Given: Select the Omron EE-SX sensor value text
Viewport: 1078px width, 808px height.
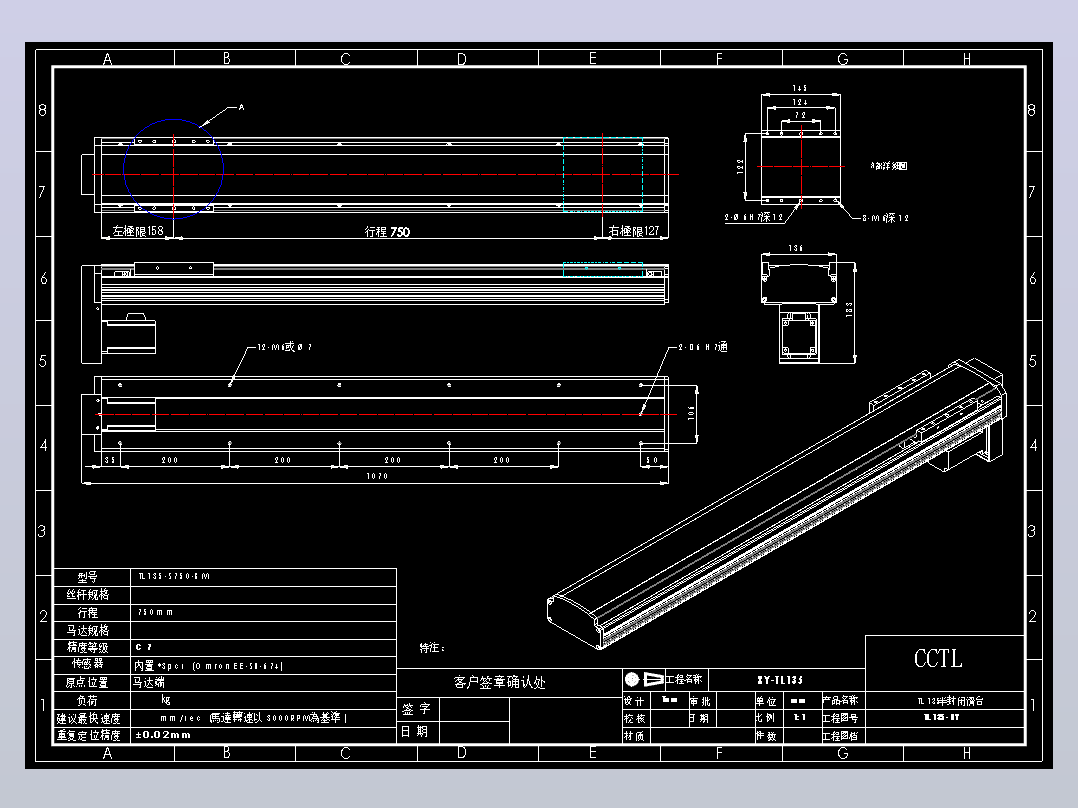Looking at the screenshot, I should click(208, 666).
